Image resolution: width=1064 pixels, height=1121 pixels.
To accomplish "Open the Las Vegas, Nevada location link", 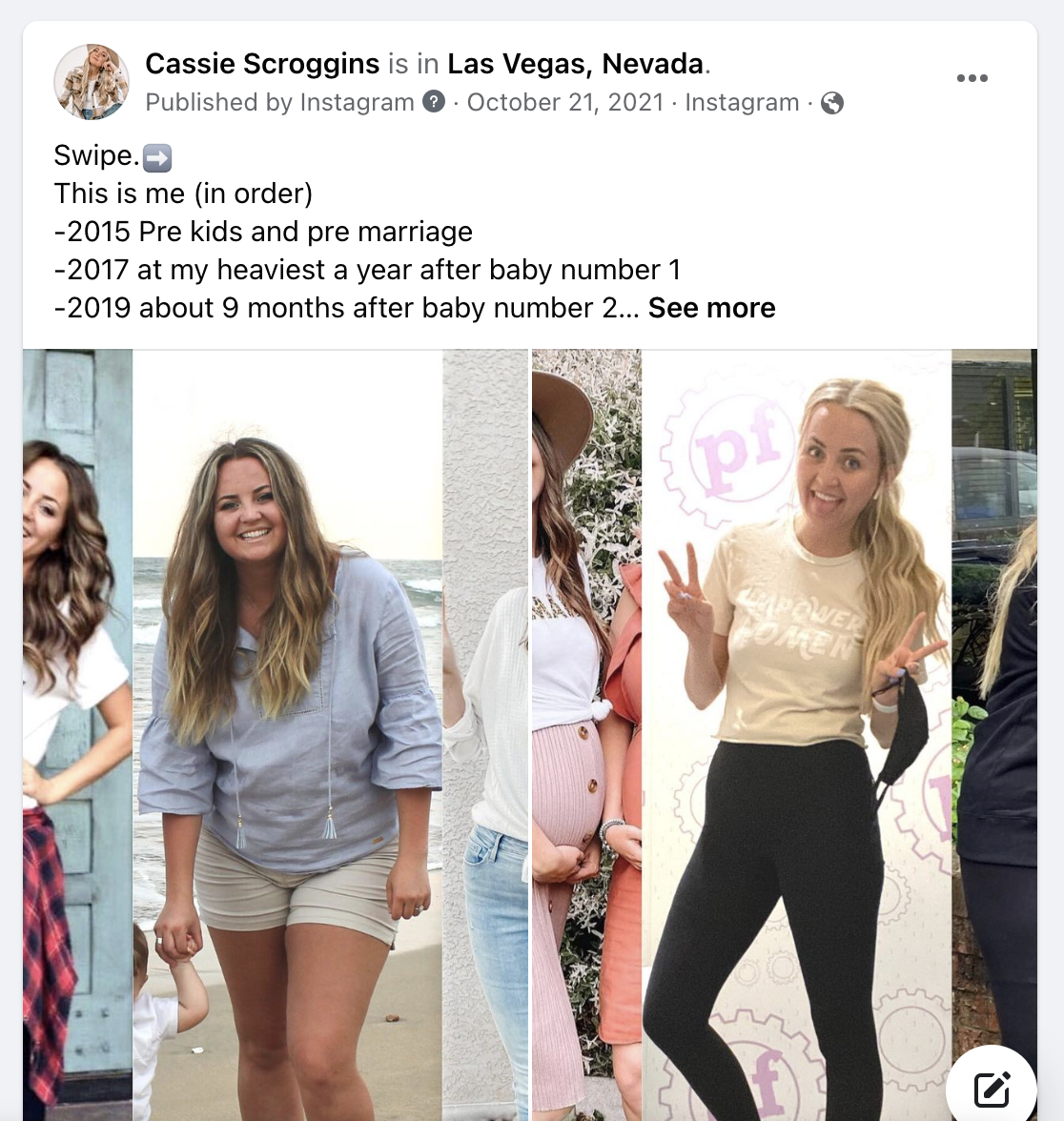I will coord(576,64).
